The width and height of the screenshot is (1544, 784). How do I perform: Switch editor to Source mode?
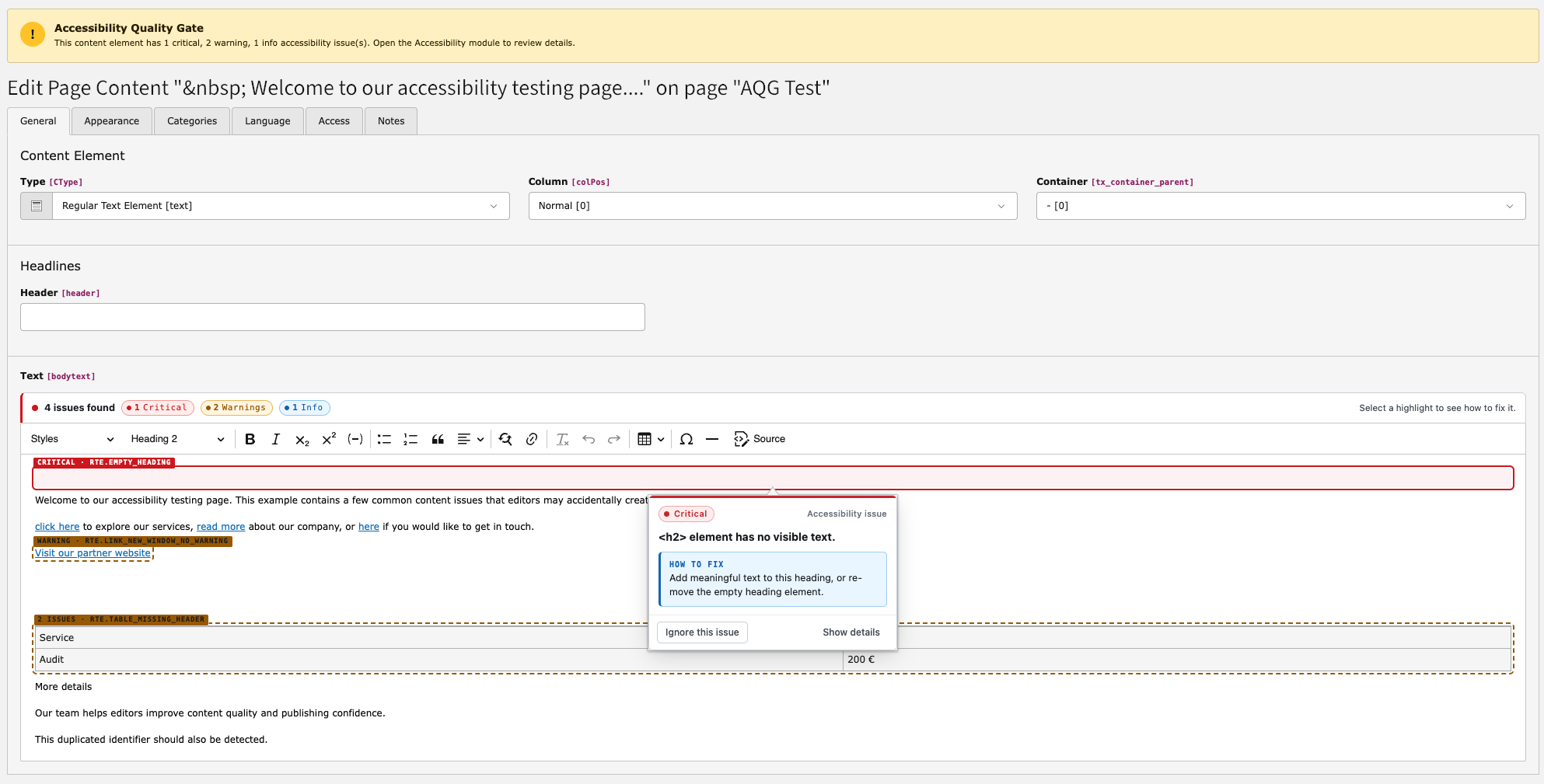click(x=760, y=439)
